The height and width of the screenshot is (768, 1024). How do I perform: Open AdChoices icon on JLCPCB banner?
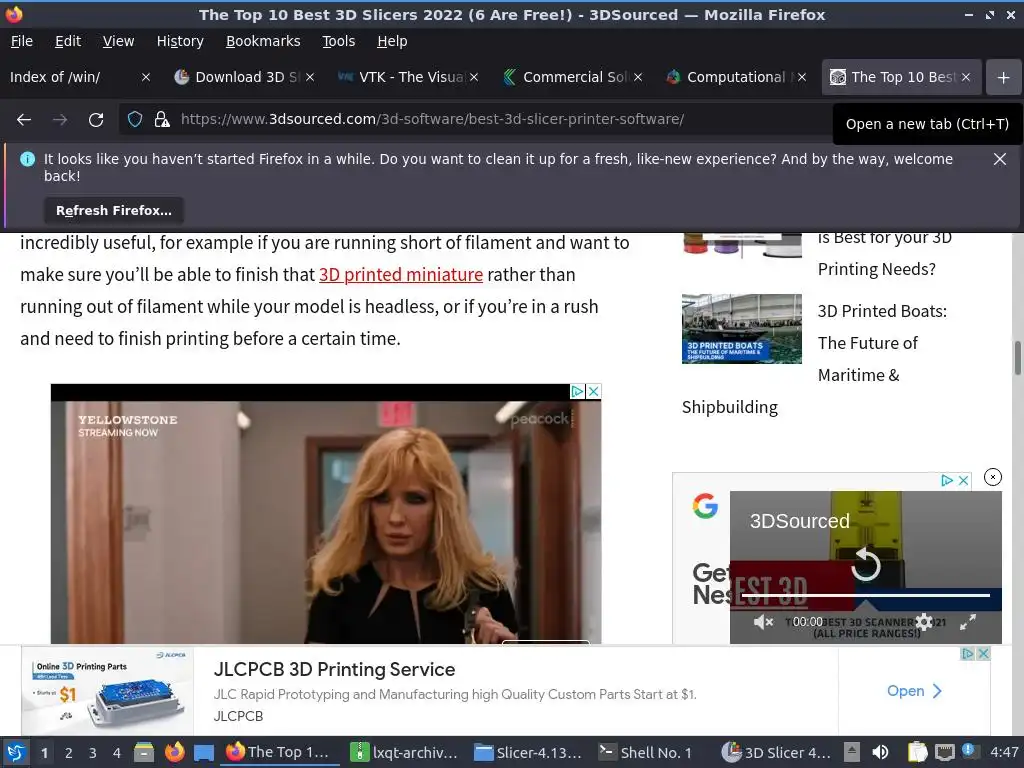pyautogui.click(x=968, y=654)
